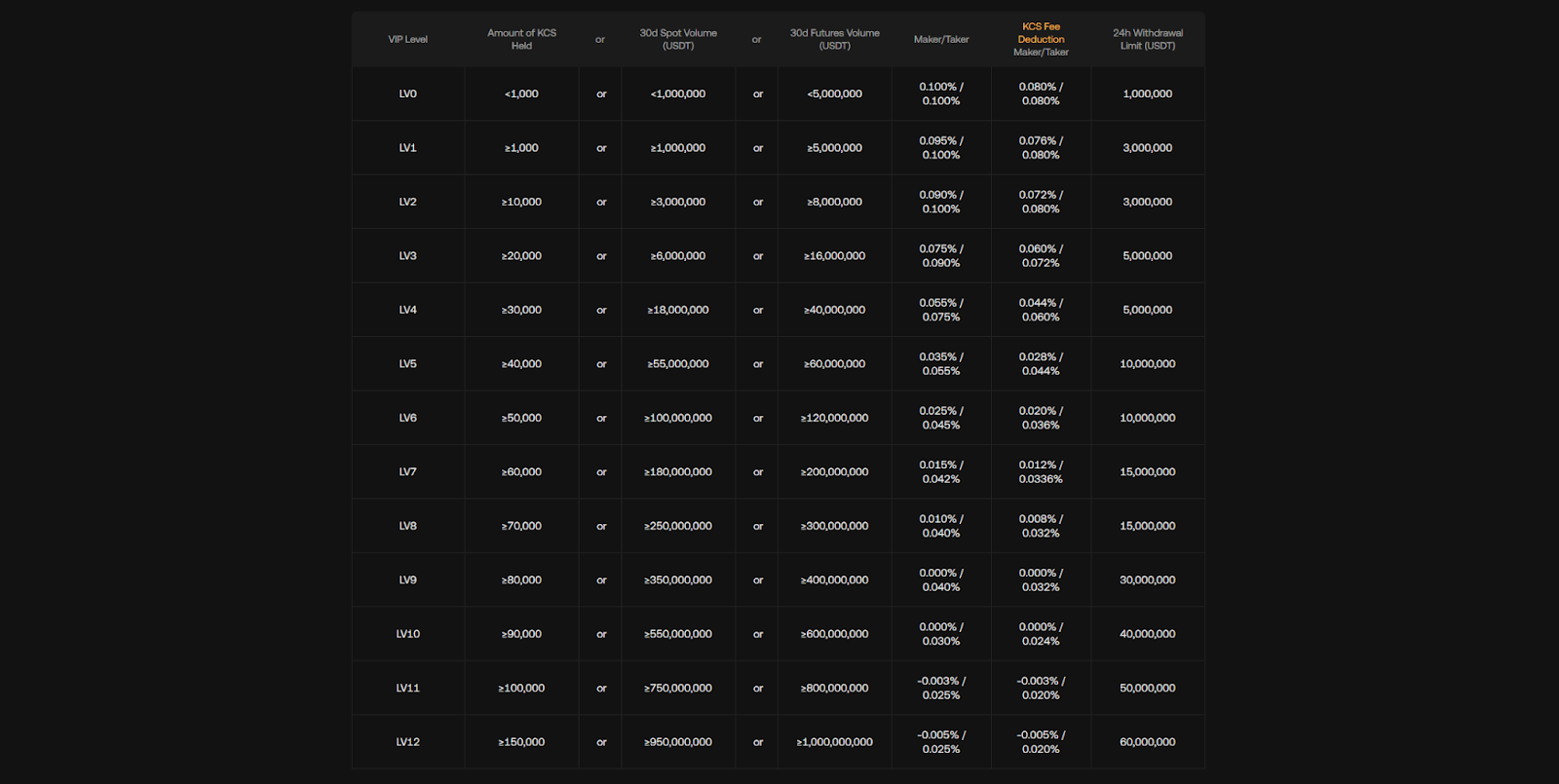The image size is (1559, 784).
Task: Select the KCS held value ≥150,000
Action: point(521,742)
